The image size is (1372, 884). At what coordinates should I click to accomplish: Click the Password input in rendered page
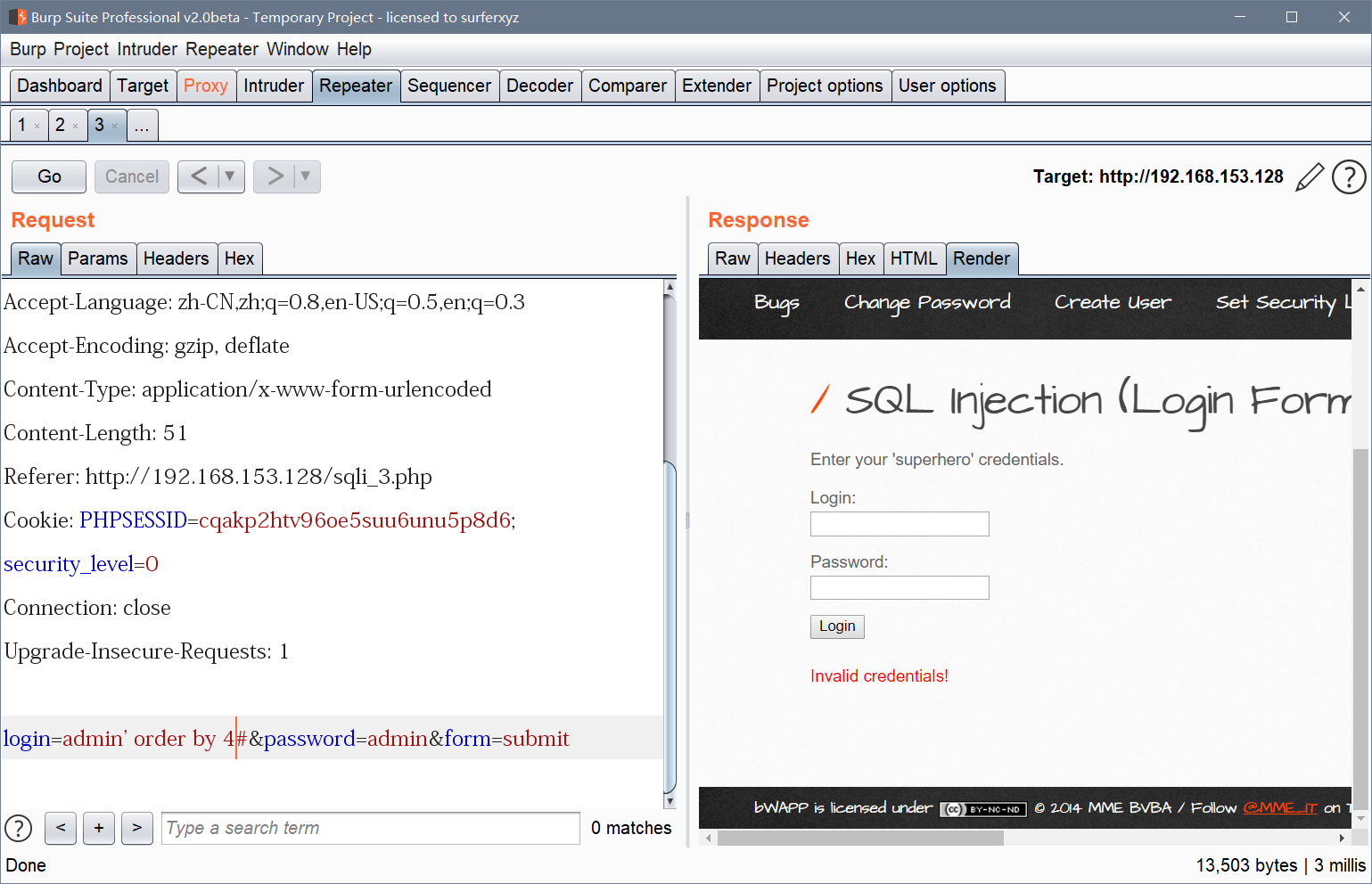click(x=900, y=588)
